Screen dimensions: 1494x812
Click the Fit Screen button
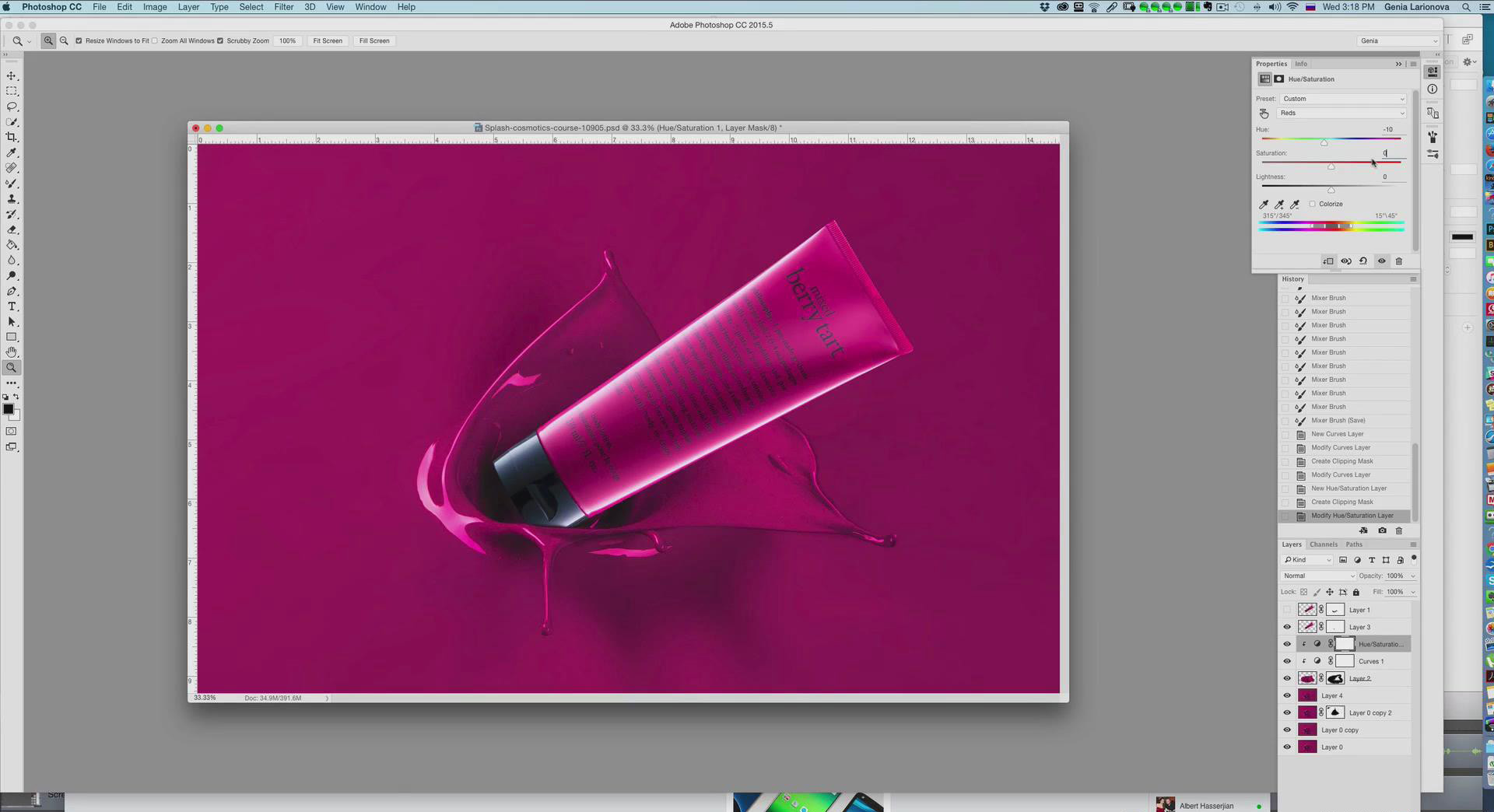click(x=328, y=41)
